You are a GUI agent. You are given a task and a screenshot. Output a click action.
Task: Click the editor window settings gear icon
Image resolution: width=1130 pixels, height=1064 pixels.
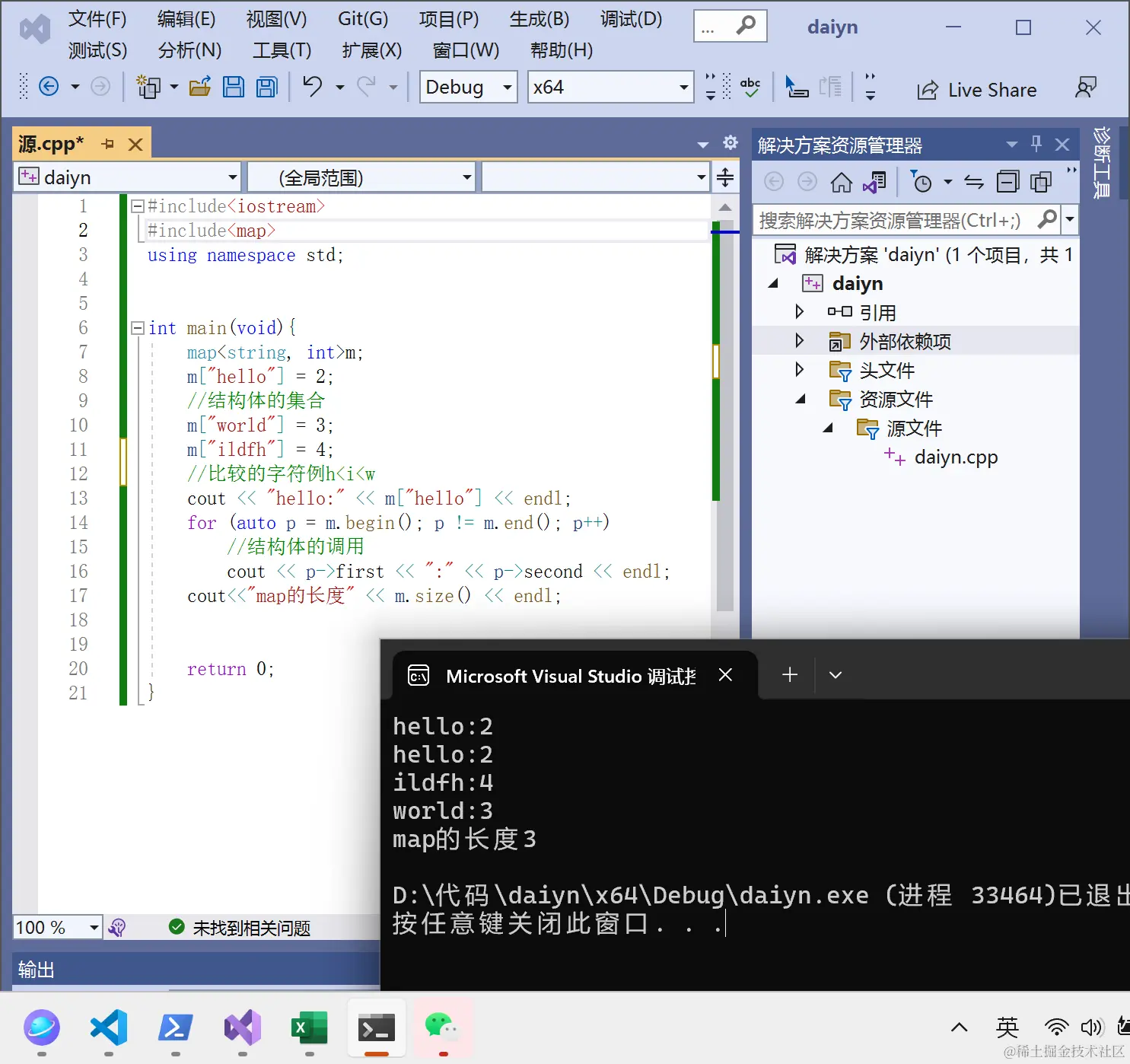(731, 142)
